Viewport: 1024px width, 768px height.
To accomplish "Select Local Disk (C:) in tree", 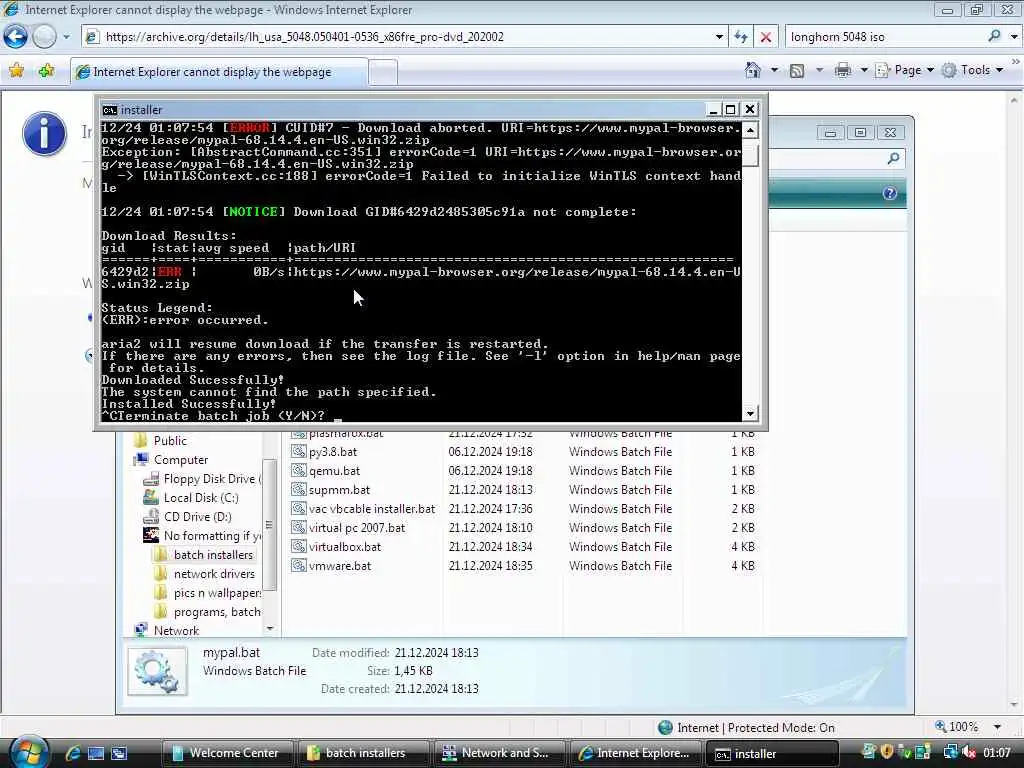I will click(201, 498).
